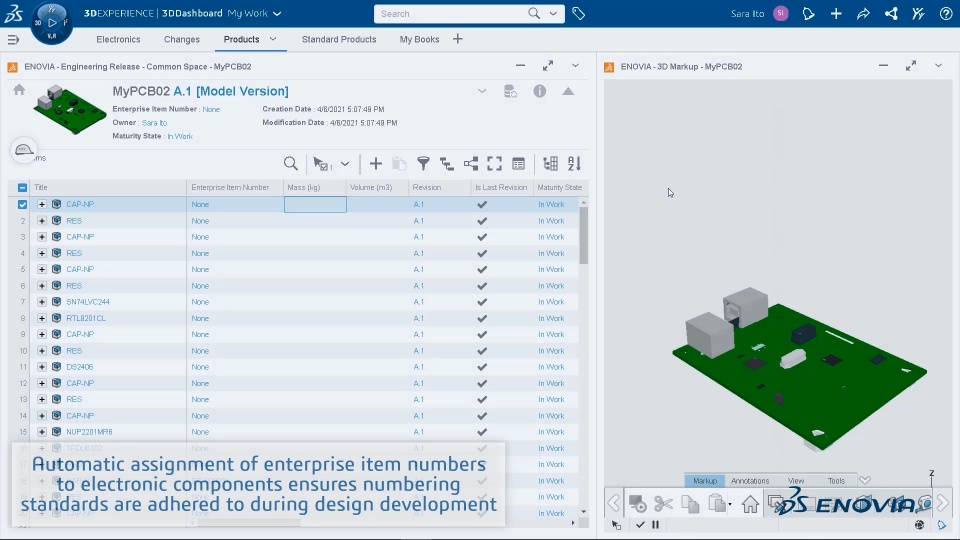The height and width of the screenshot is (540, 960).
Task: Toggle the hamburger side menu
Action: (13, 40)
